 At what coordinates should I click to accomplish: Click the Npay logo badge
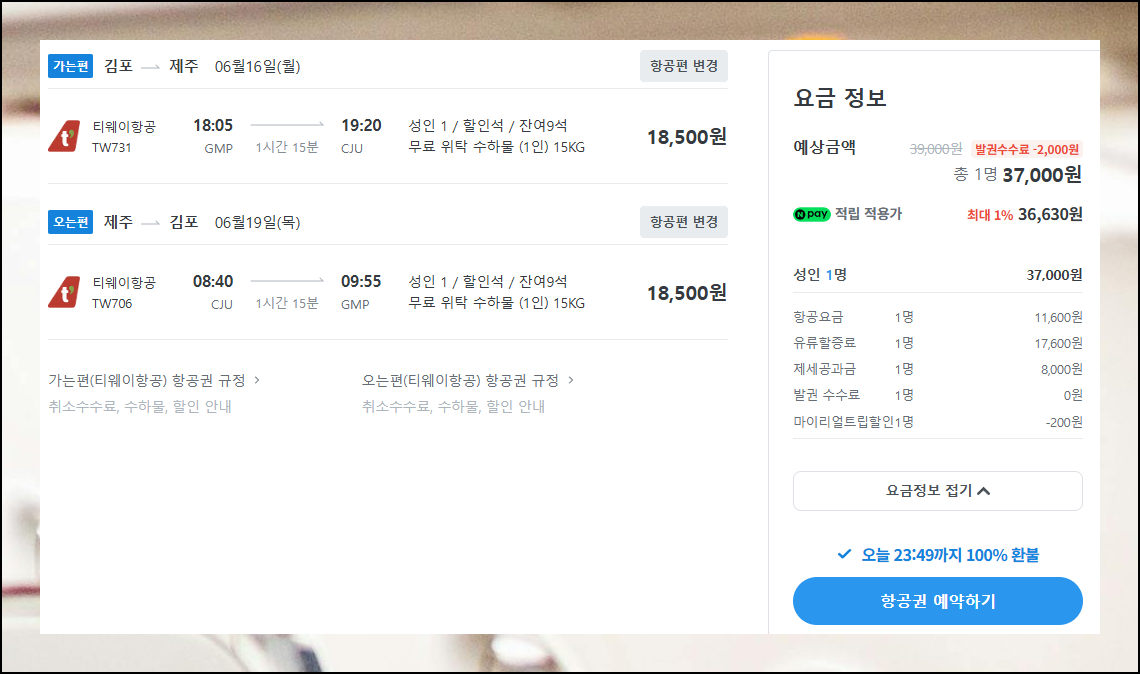pyautogui.click(x=811, y=214)
